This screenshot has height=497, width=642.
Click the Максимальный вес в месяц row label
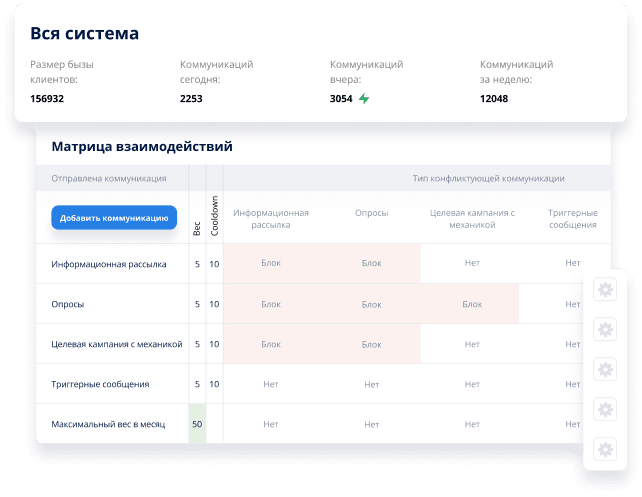pyautogui.click(x=110, y=424)
